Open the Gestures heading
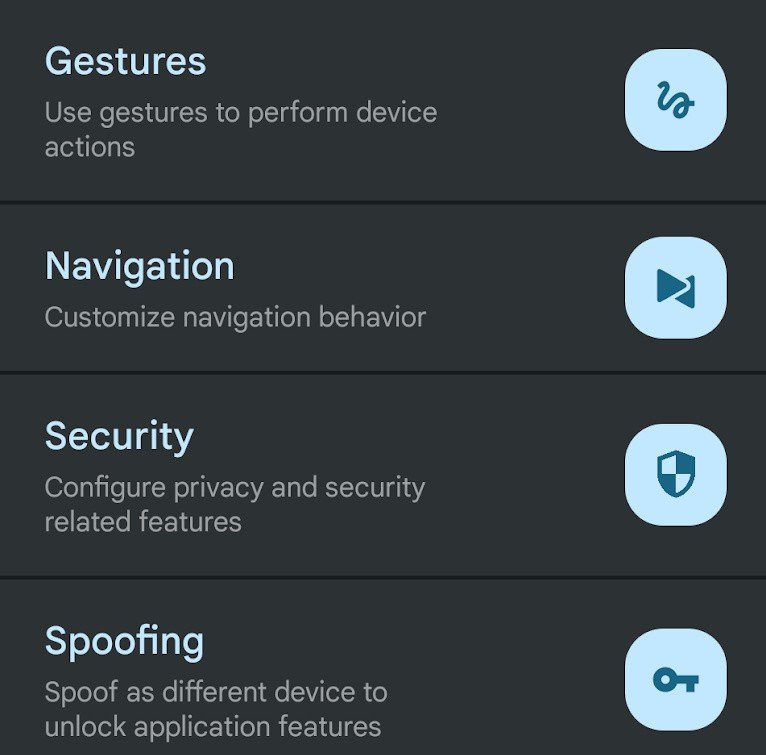 [125, 62]
